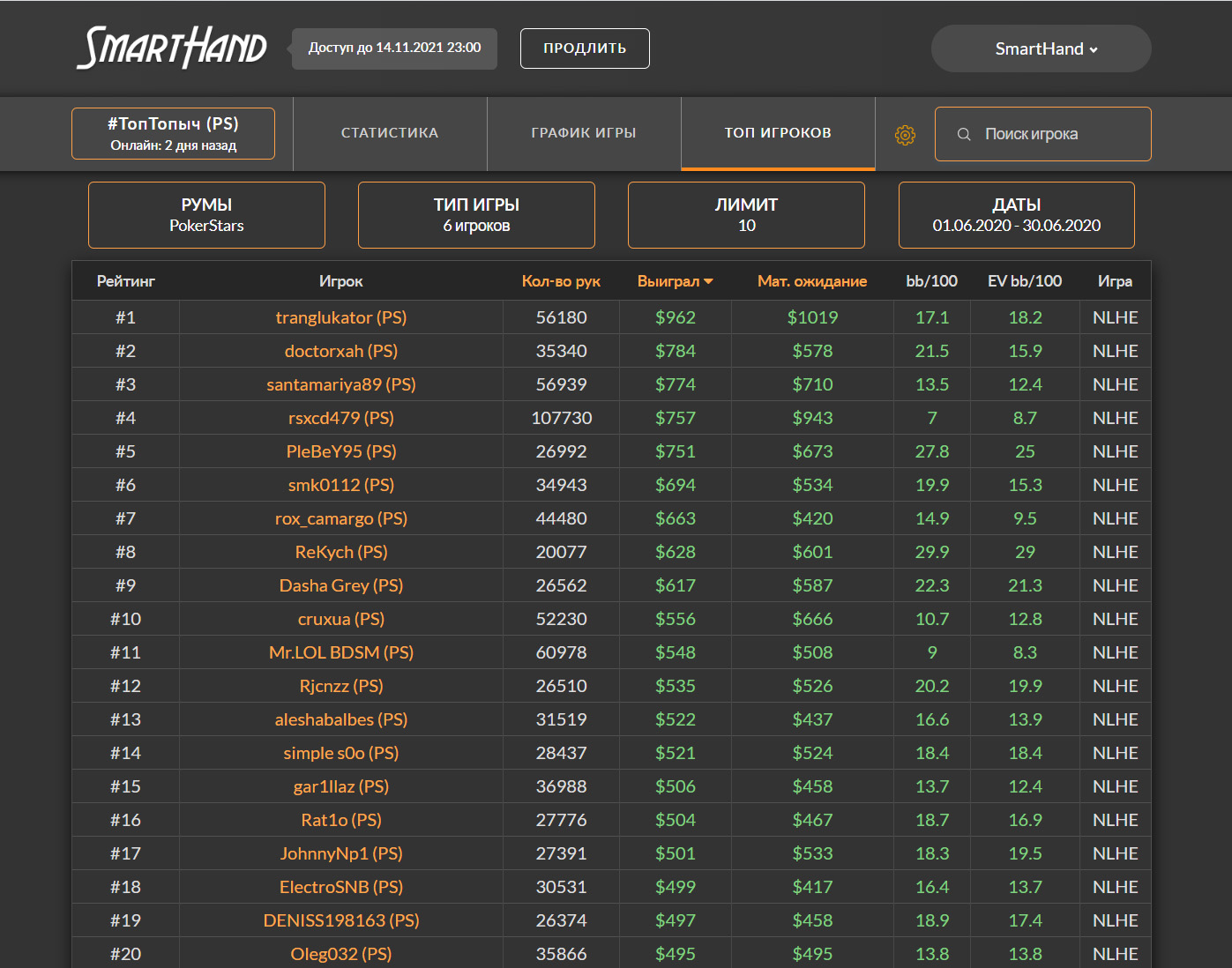Open player PleBeY95 (PS)
The image size is (1232, 968).
[341, 451]
